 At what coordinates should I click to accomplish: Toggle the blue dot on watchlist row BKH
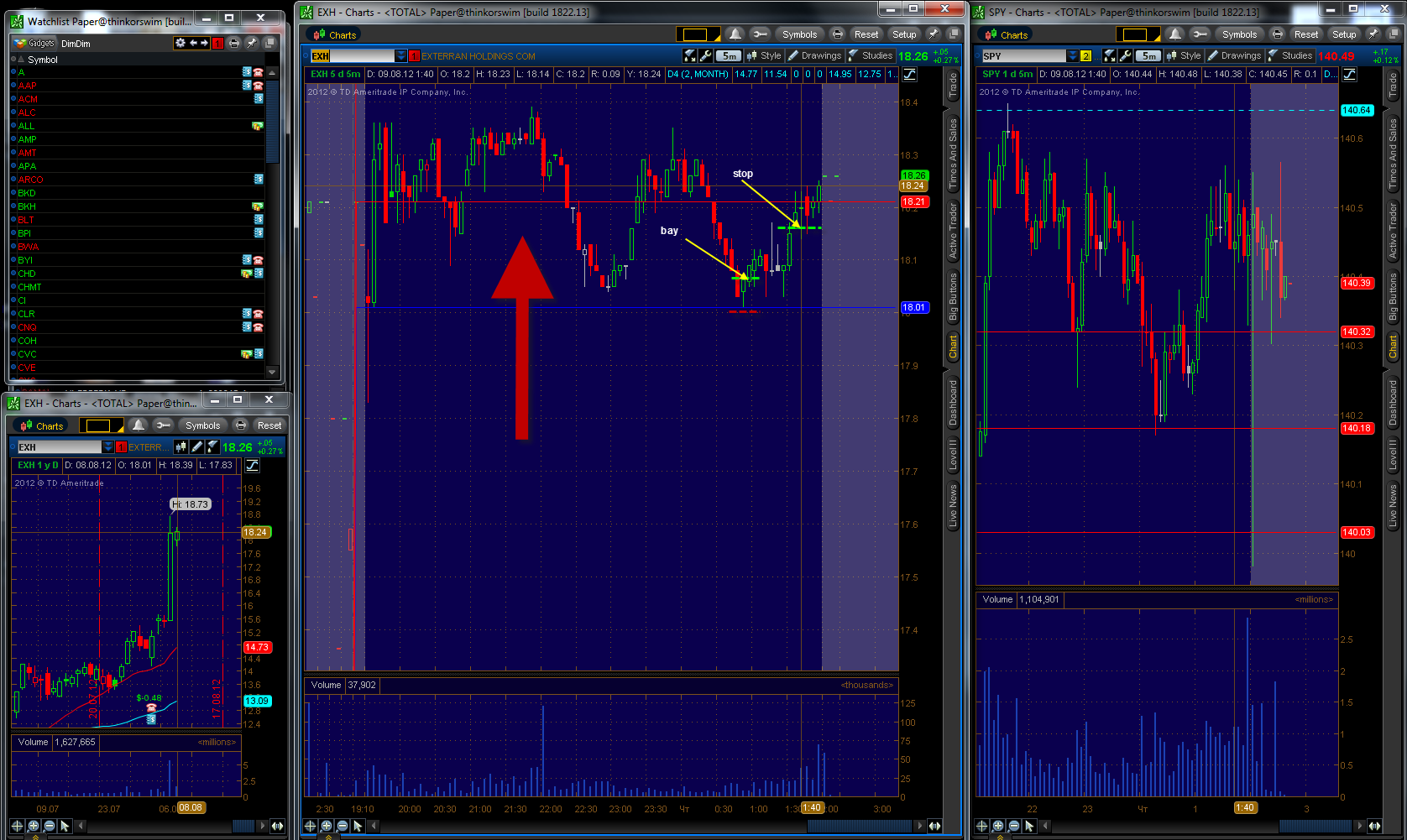tap(13, 206)
